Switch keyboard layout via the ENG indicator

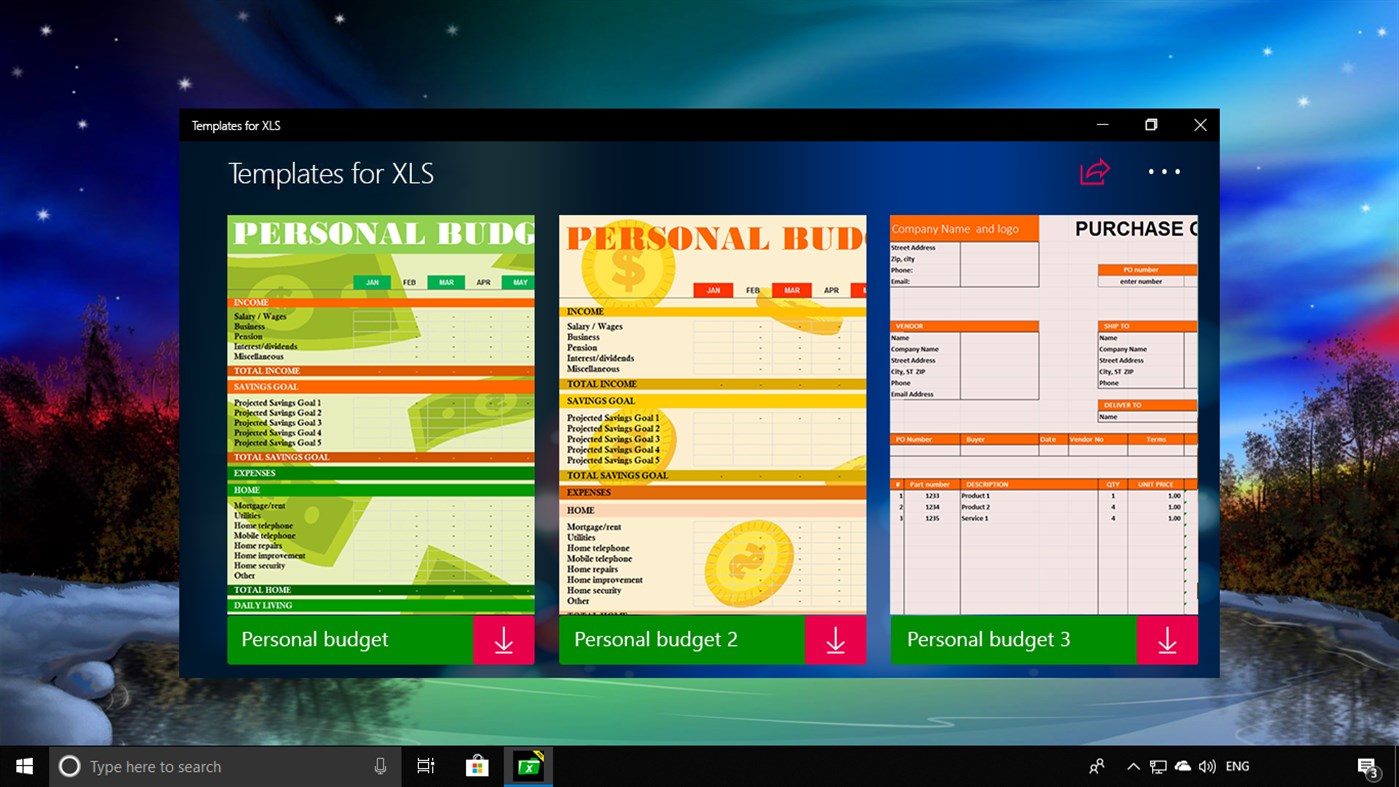coord(1237,766)
